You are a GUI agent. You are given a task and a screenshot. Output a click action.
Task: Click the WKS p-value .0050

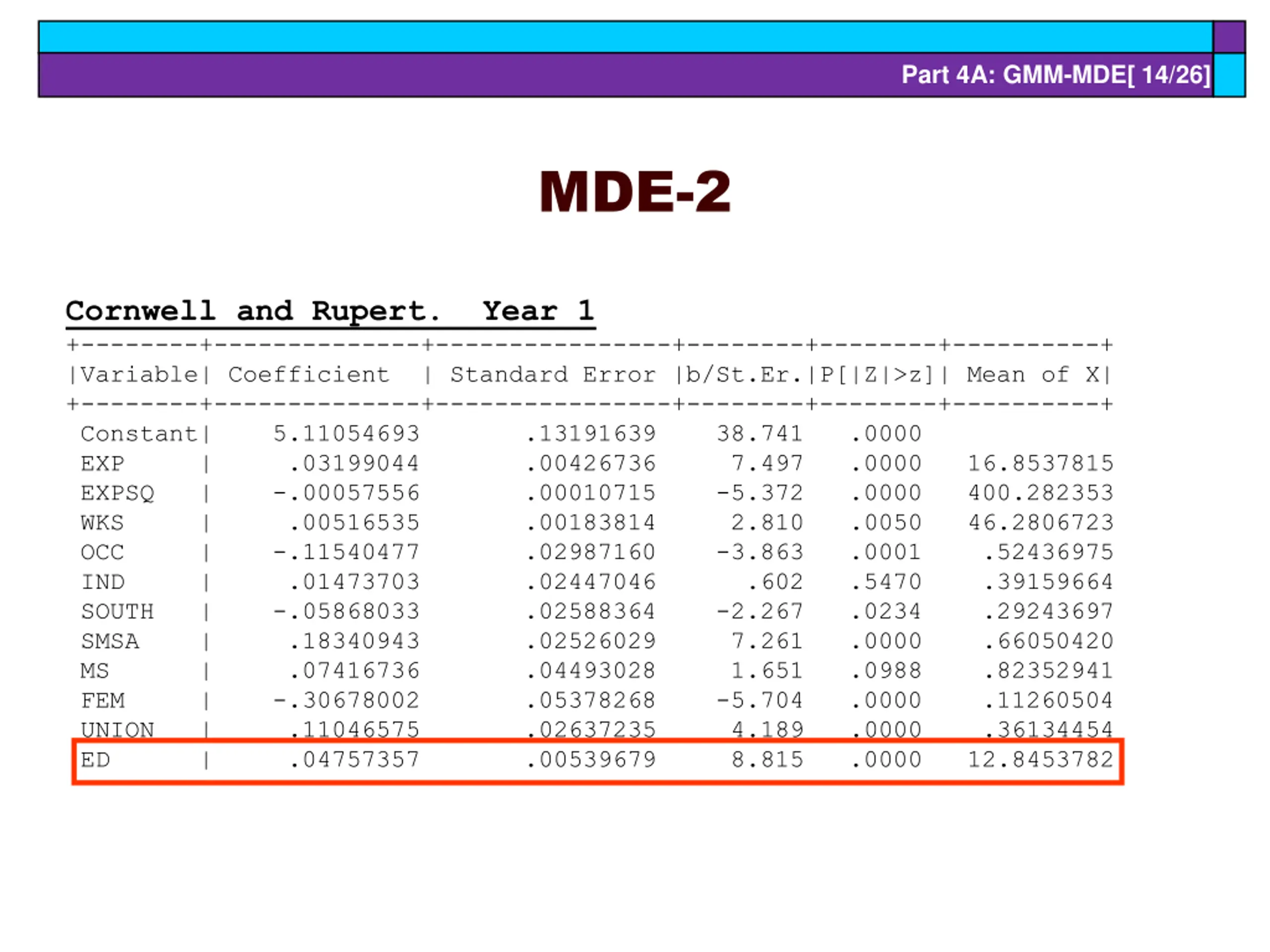tap(887, 523)
